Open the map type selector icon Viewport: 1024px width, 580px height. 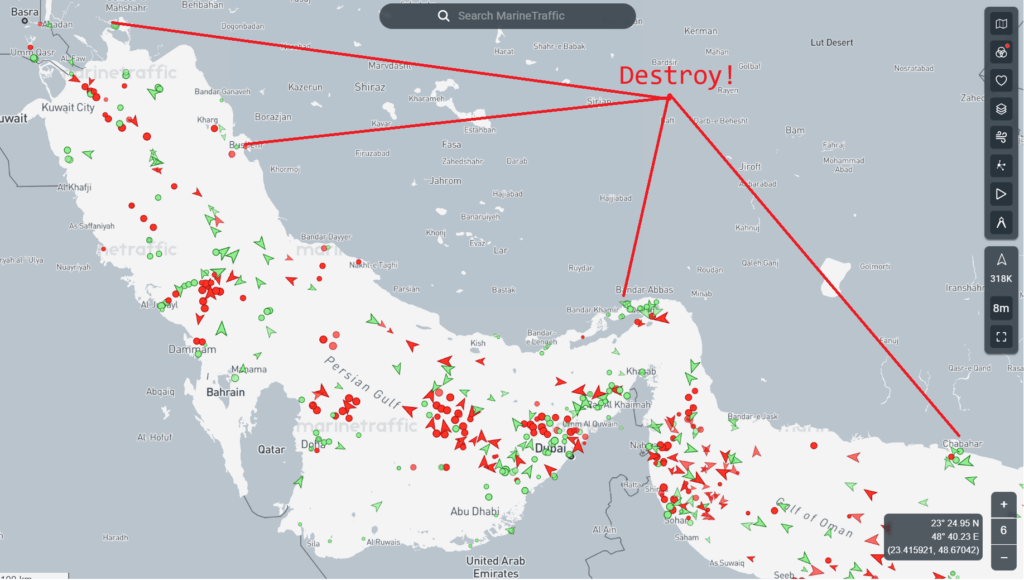1001,23
